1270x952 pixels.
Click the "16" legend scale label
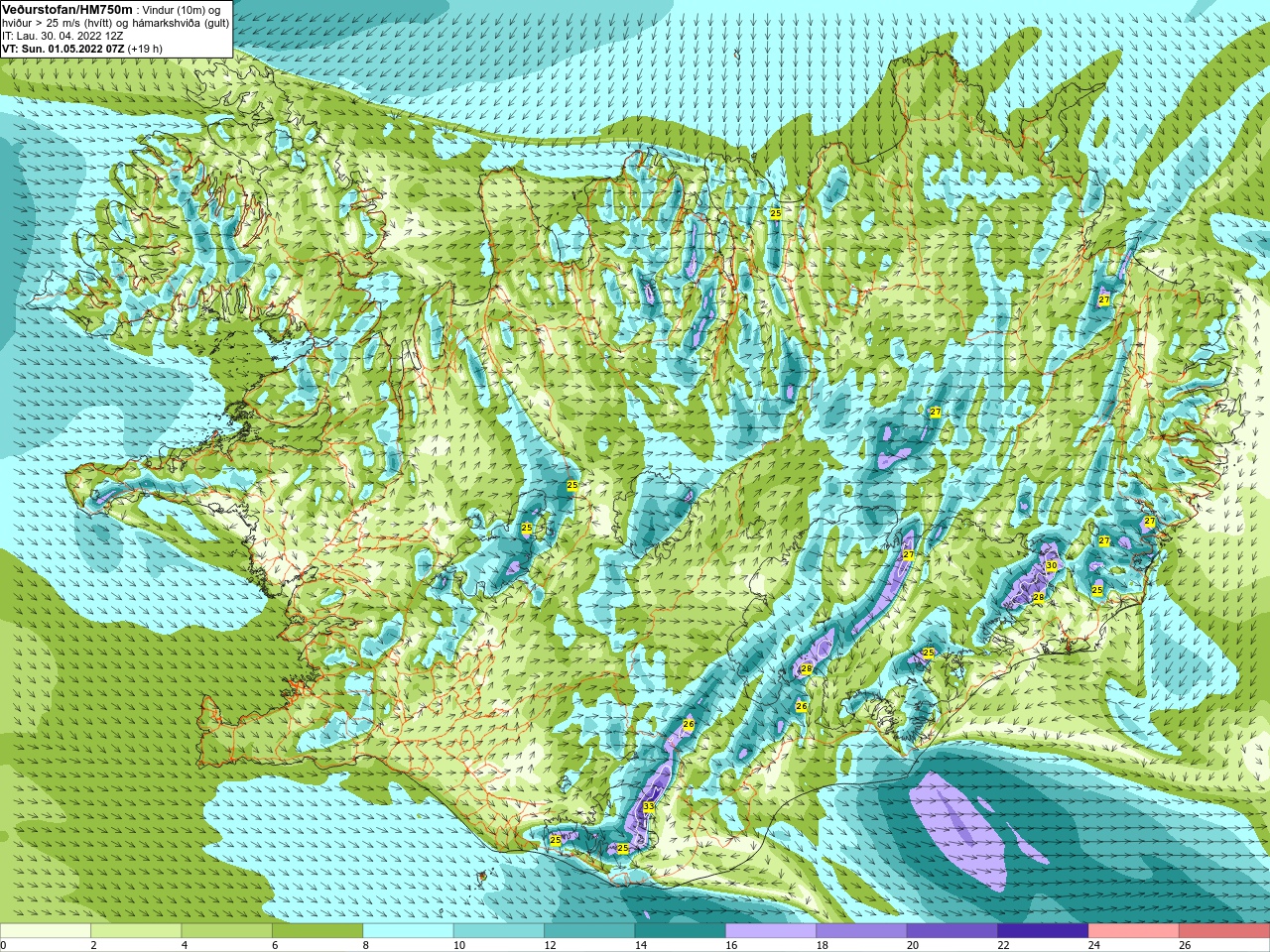tap(731, 945)
